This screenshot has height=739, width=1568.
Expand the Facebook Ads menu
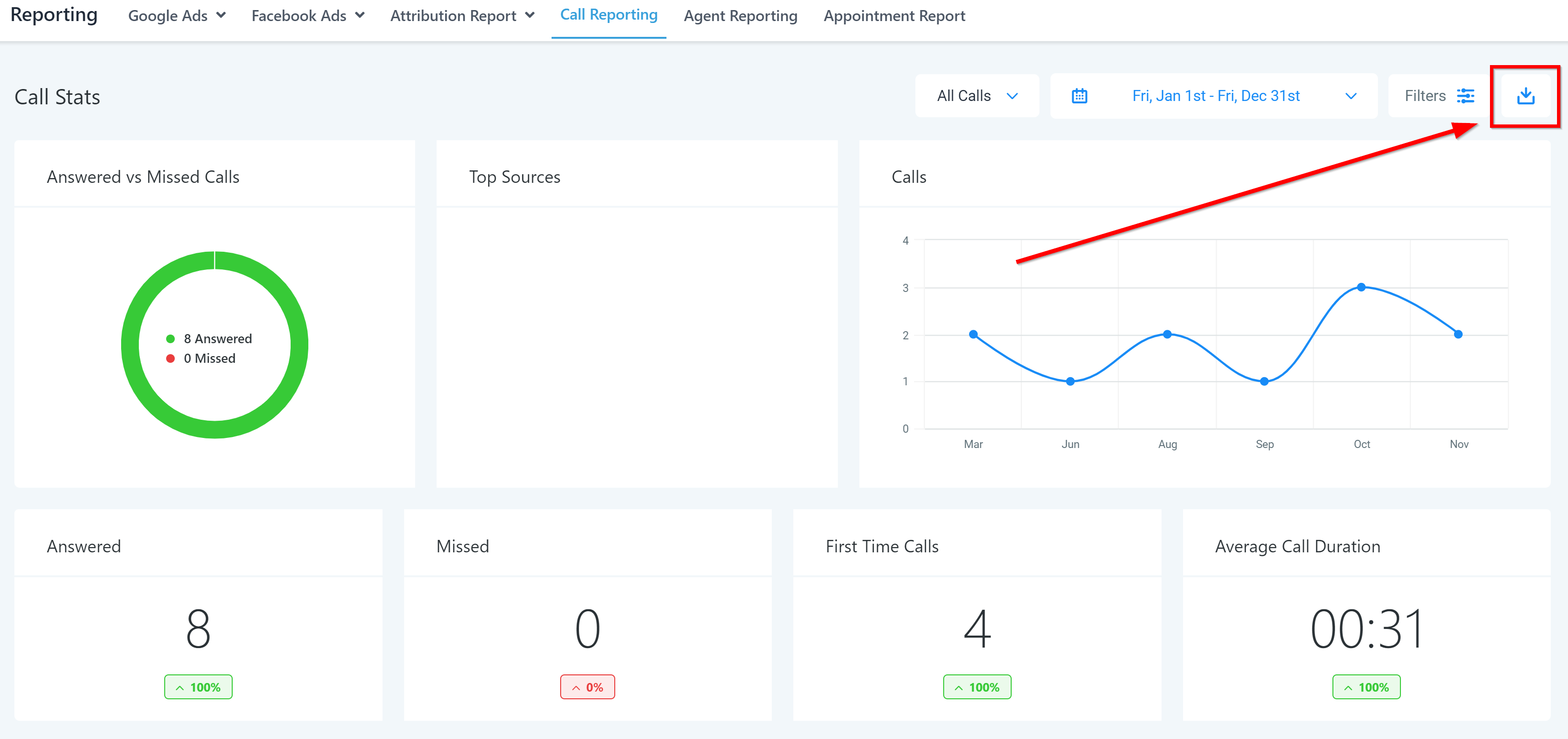(x=307, y=16)
